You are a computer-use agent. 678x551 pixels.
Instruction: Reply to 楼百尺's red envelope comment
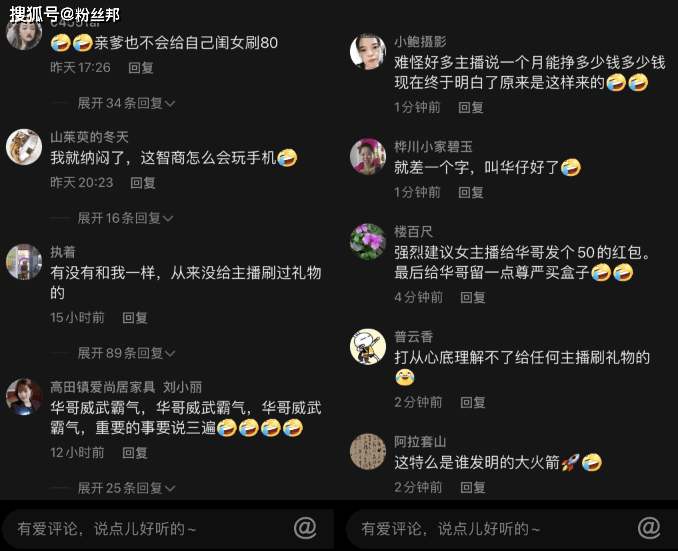473,298
